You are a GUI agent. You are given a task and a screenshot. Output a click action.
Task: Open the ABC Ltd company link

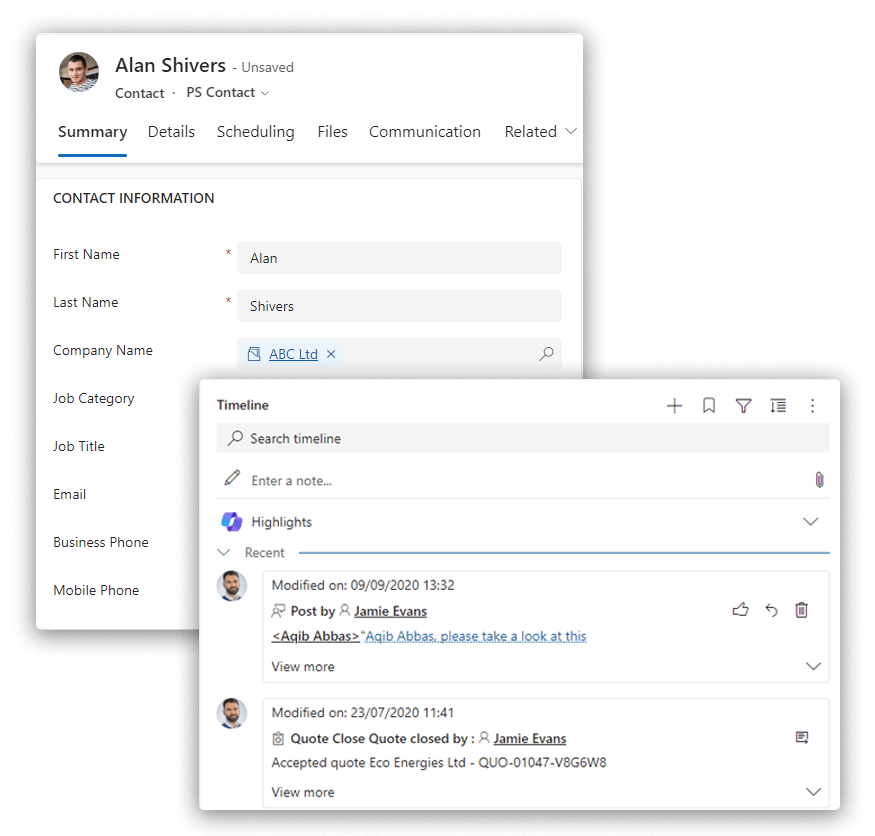tap(293, 354)
